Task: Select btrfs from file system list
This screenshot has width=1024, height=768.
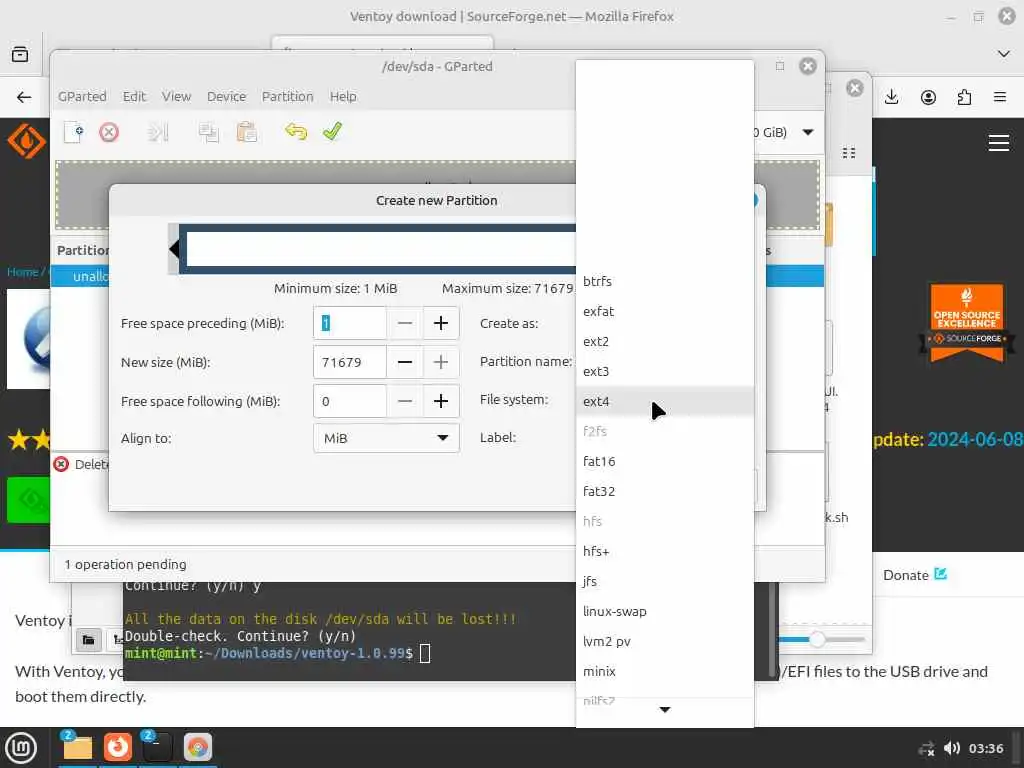Action: click(x=665, y=281)
